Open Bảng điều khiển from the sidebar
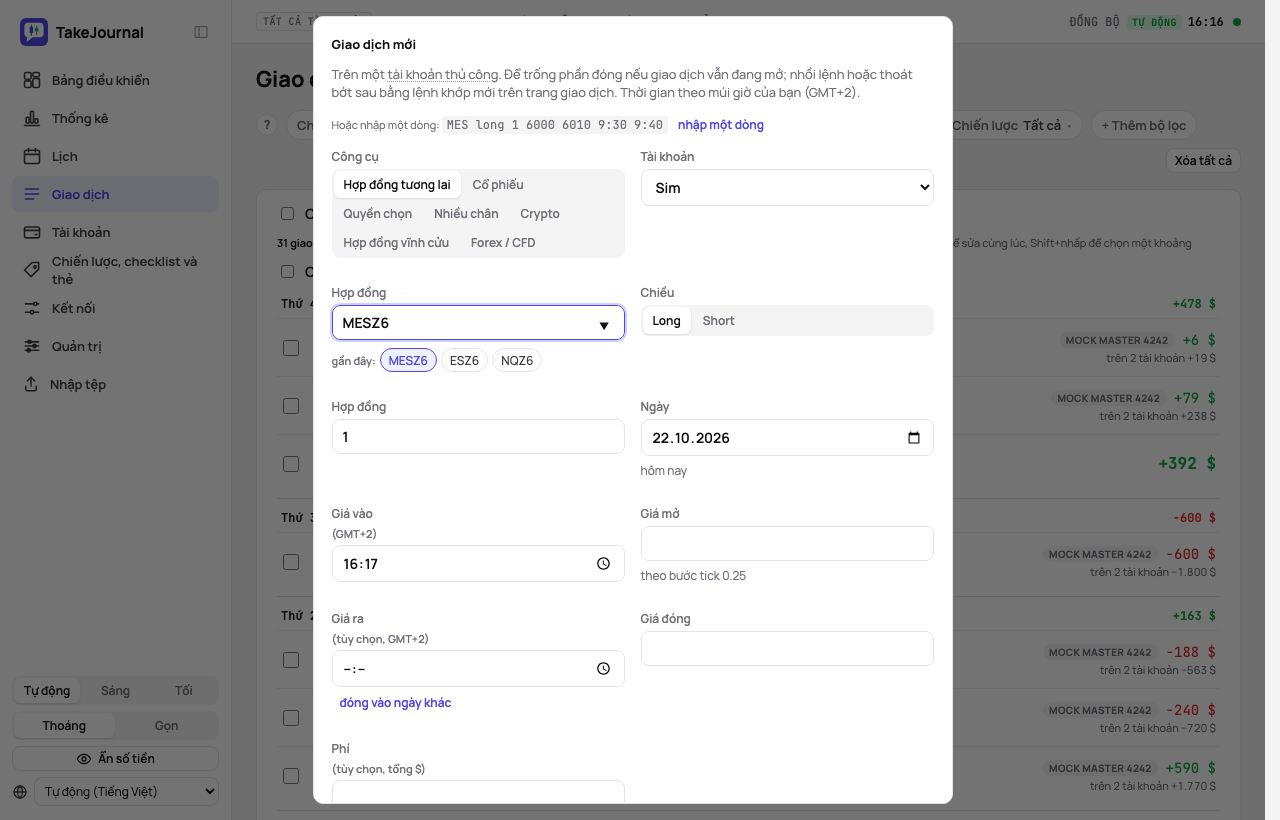Image resolution: width=1280 pixels, height=820 pixels. point(115,80)
